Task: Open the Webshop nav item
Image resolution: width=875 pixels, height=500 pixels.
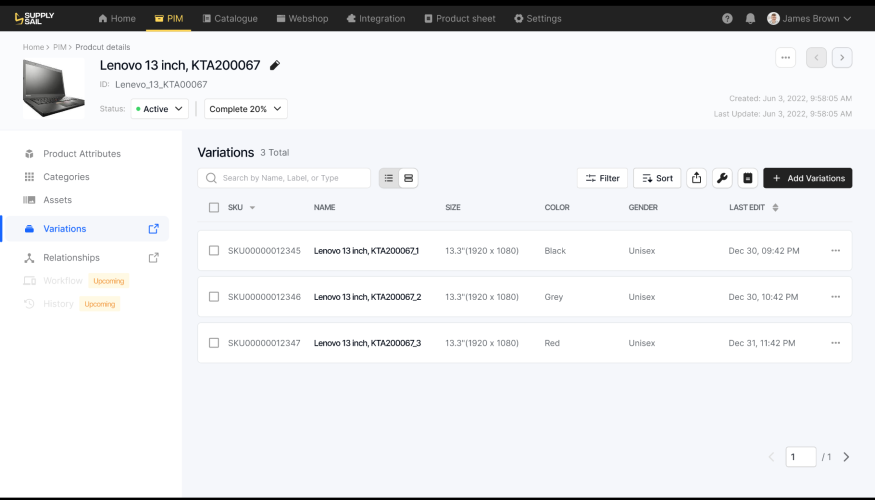Action: pyautogui.click(x=302, y=18)
